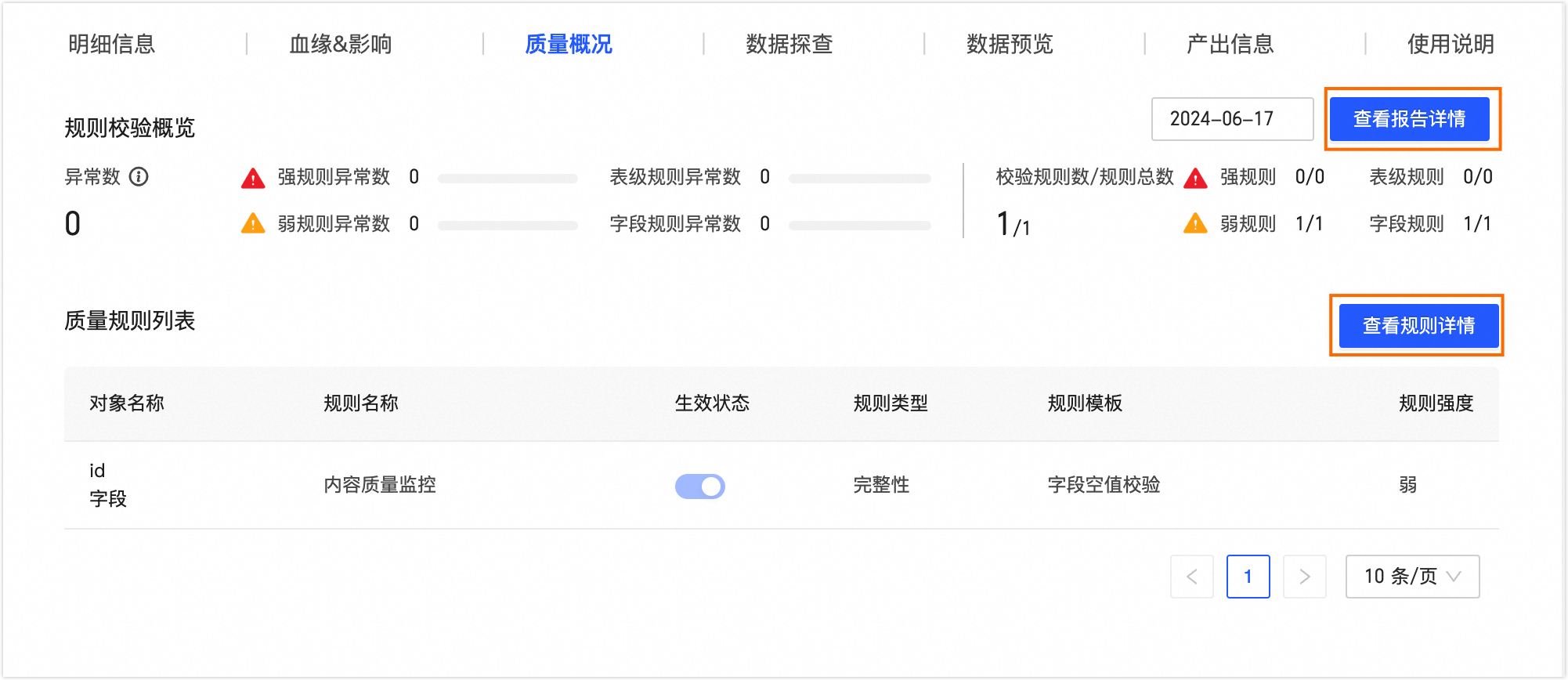The width and height of the screenshot is (1568, 680).
Task: Open the 数据预览 tab
Action: point(1010,44)
